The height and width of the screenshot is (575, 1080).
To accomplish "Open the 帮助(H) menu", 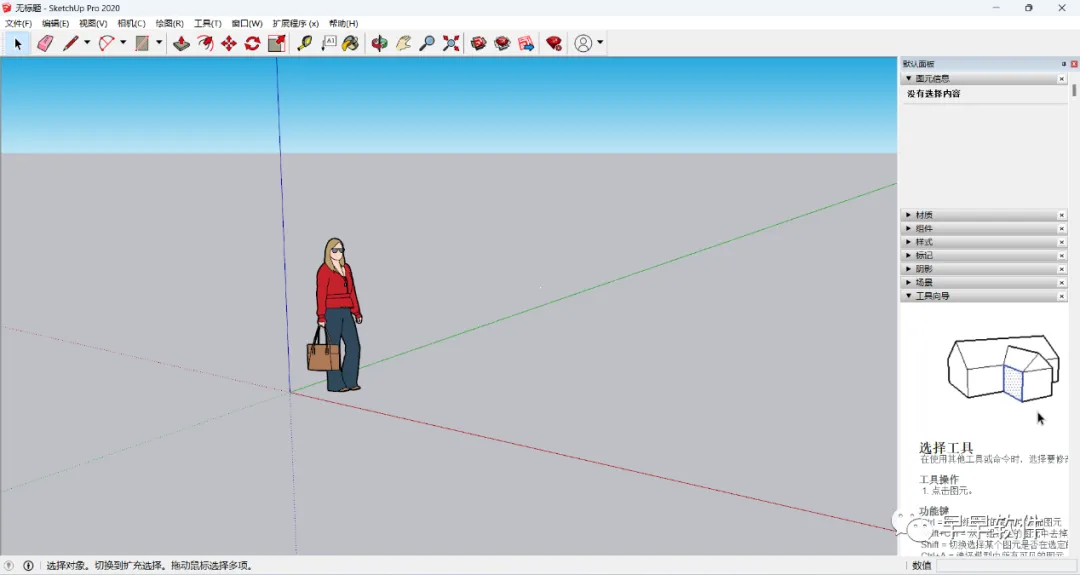I will coord(343,23).
